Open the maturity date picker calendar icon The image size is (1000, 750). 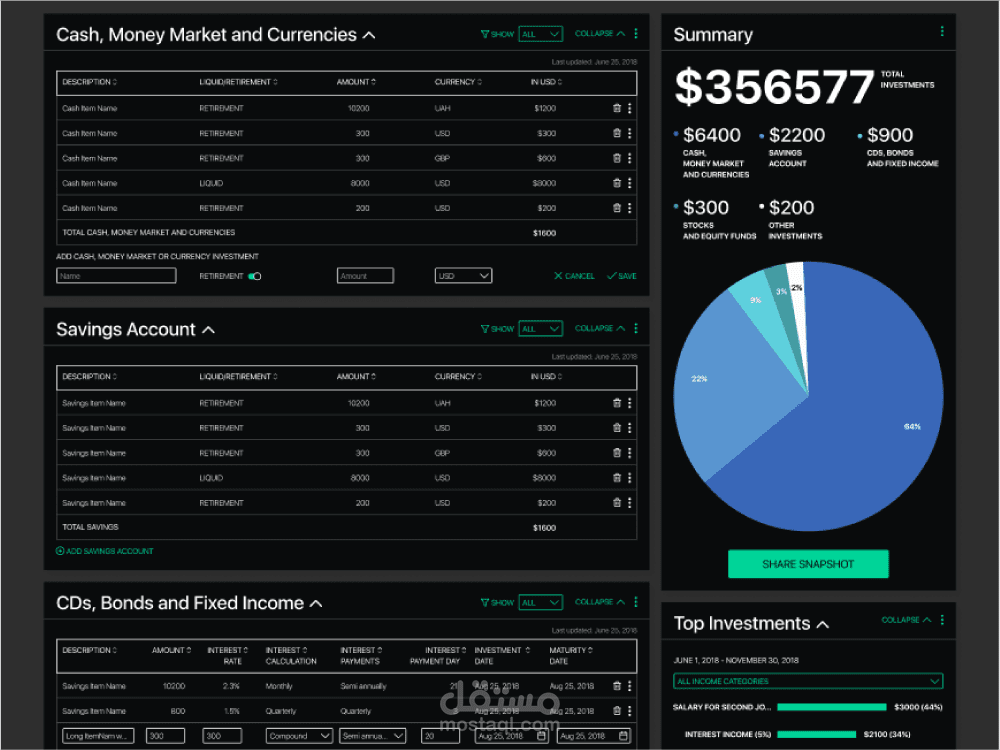tap(624, 736)
